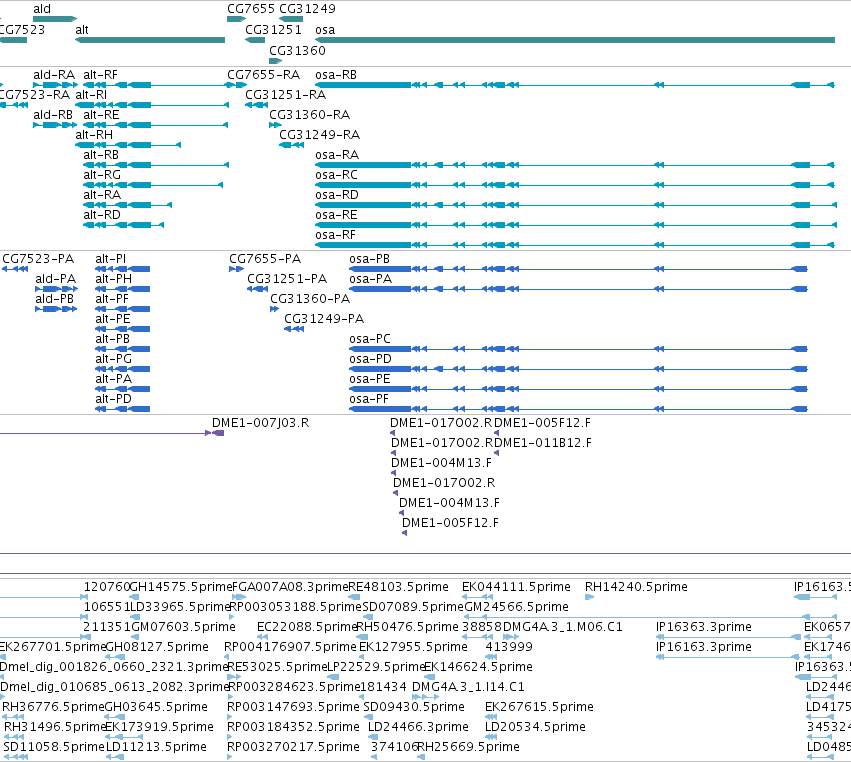The image size is (851, 762).
Task: Select the osa-RA transcript label
Action: click(337, 155)
